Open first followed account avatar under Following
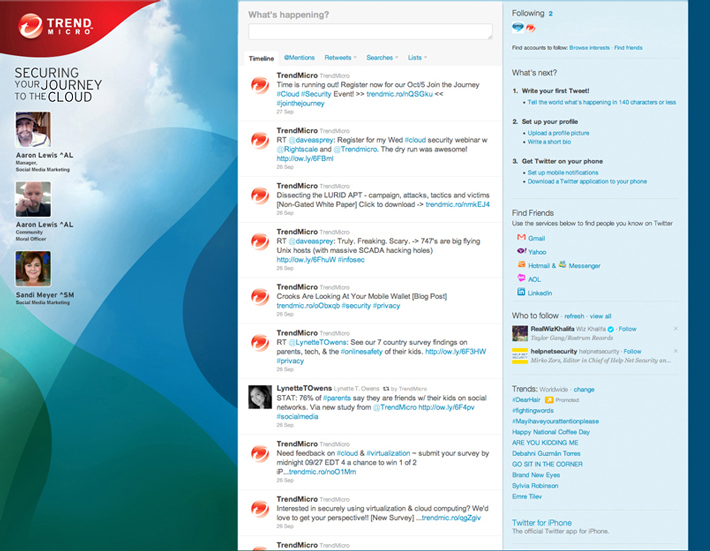 coord(518,28)
